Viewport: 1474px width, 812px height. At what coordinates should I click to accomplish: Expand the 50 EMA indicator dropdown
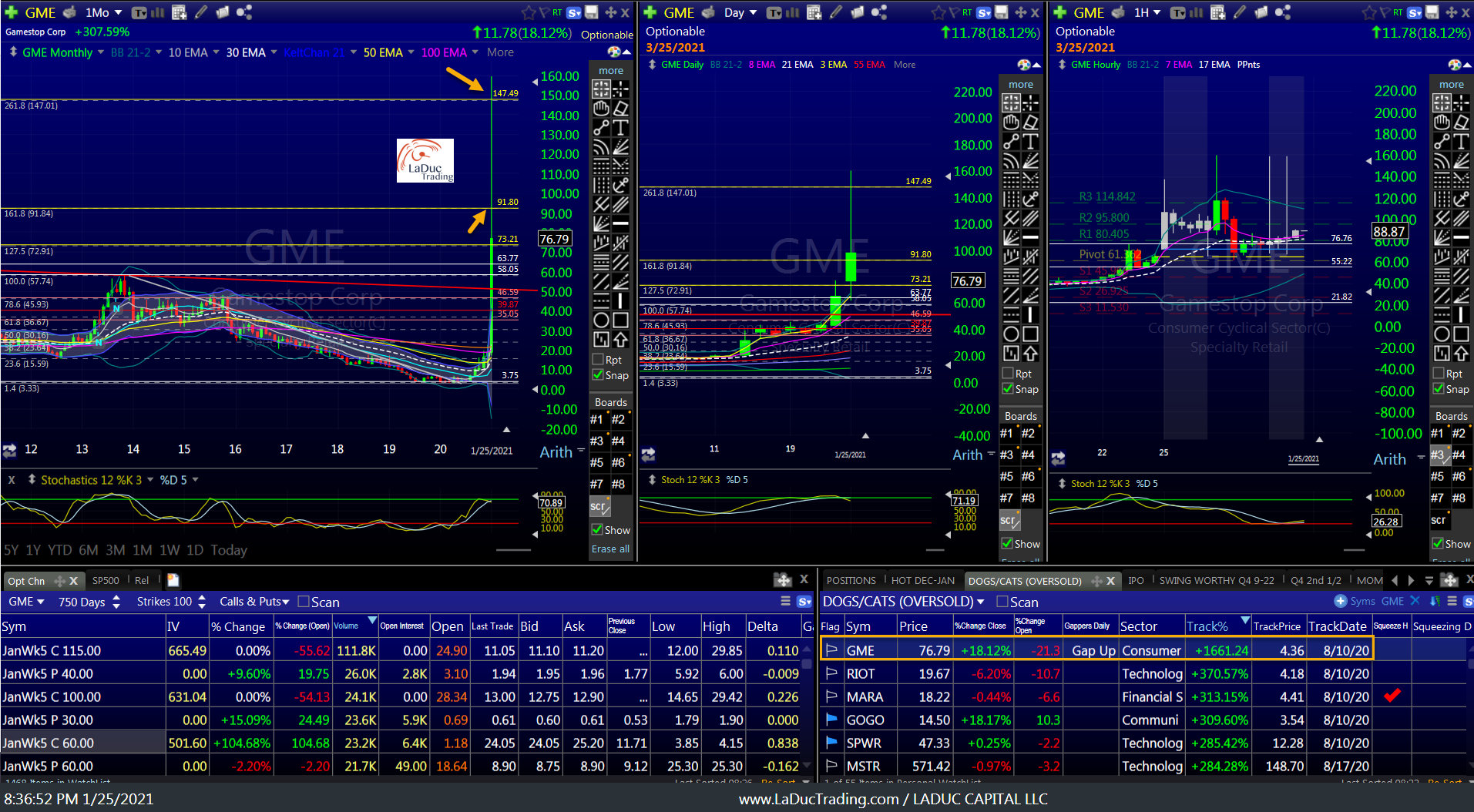coord(411,52)
